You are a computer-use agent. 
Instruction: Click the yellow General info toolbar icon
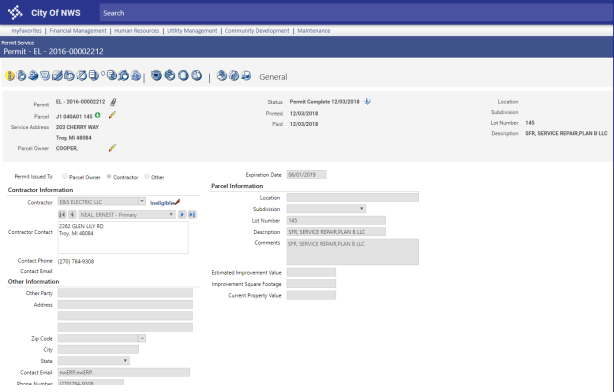[10, 76]
